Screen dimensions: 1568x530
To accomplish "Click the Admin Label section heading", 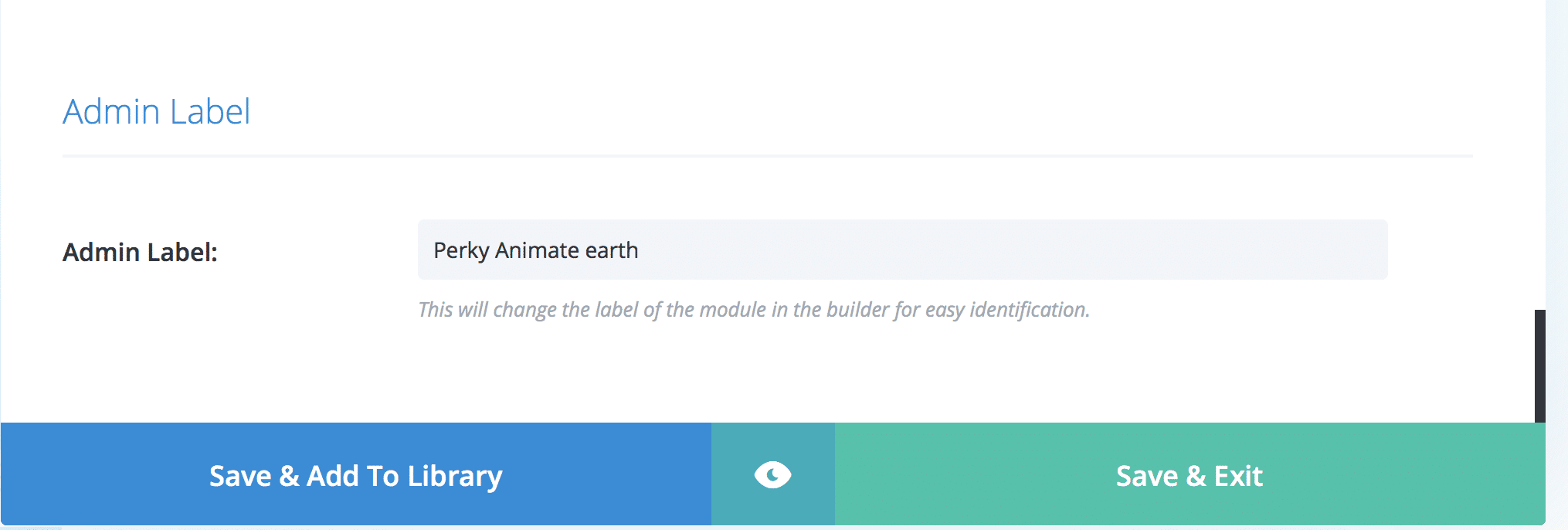I will [157, 111].
